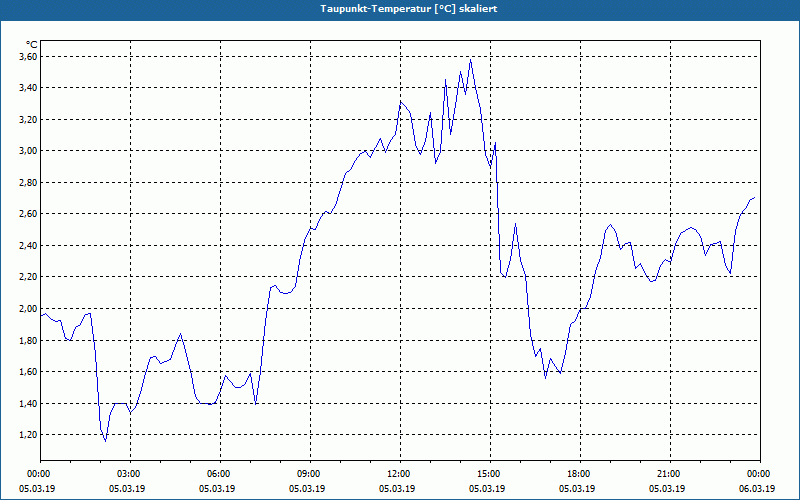Select the 2,40 y-axis label
Screen dimensions: 800x500
[x=28, y=246]
